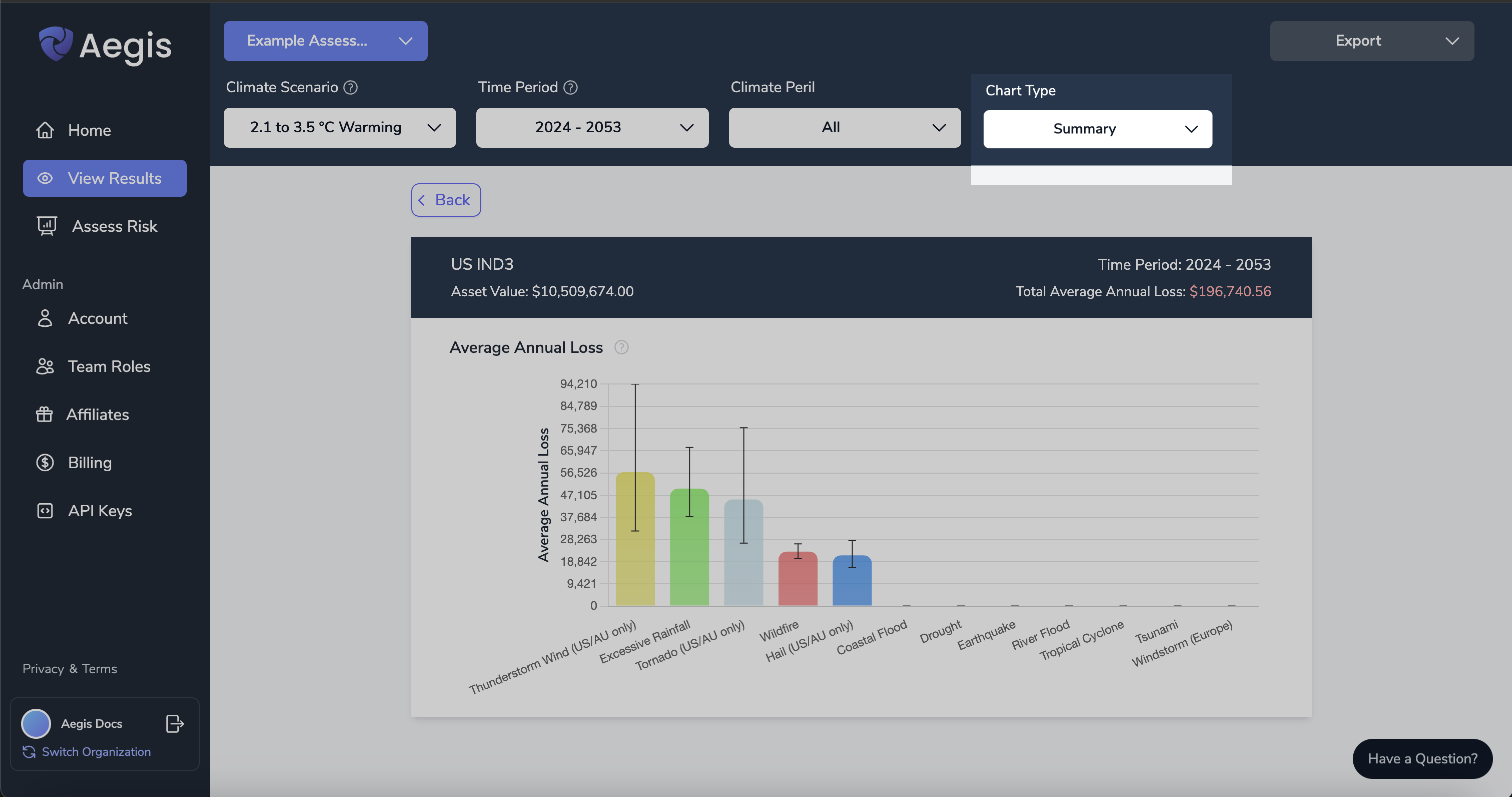Viewport: 1512px width, 797px height.
Task: Open Team Roles page
Action: click(105, 366)
